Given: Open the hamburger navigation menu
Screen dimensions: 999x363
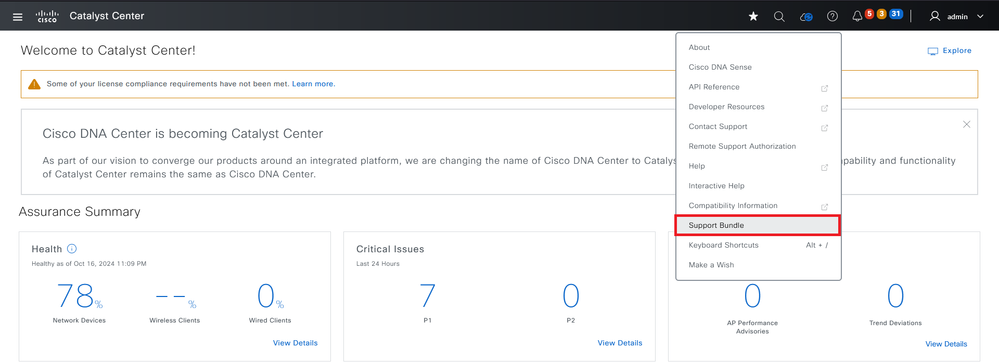Looking at the screenshot, I should pos(18,17).
